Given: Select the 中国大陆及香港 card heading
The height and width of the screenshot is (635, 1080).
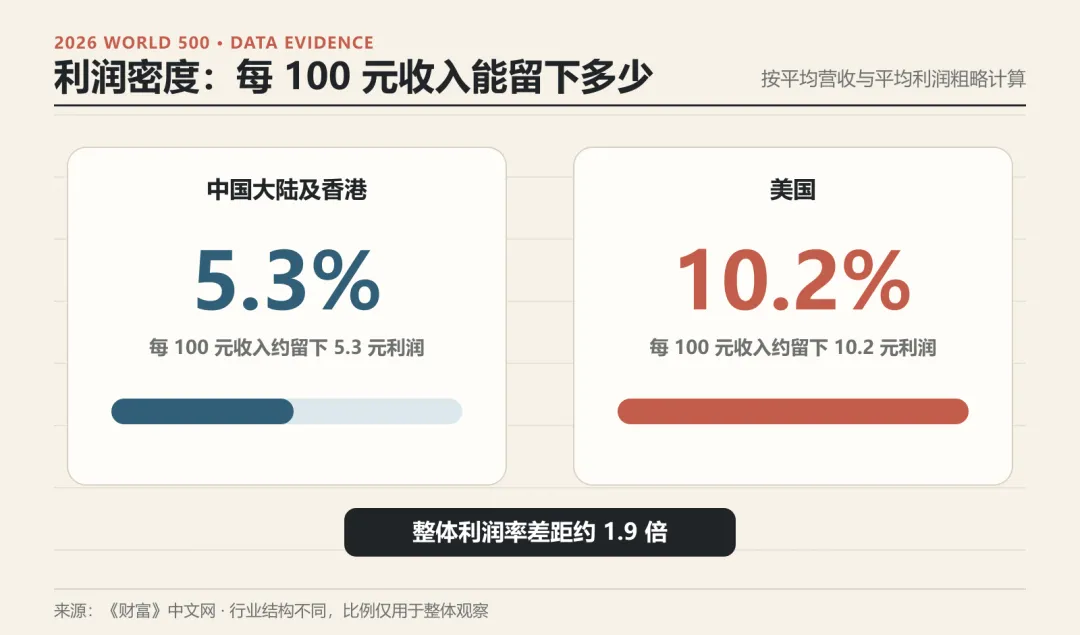Looking at the screenshot, I should pyautogui.click(x=287, y=189).
